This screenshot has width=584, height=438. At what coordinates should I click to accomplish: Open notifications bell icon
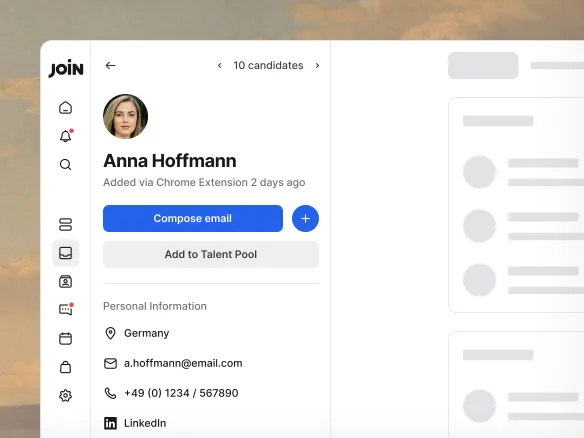pos(66,136)
